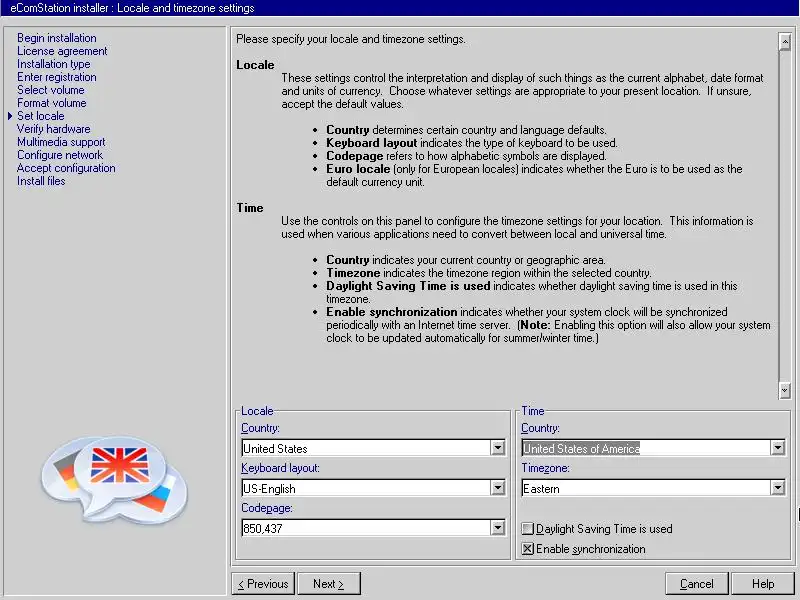Go to Accept configuration step
This screenshot has width=800, height=600.
point(66,168)
